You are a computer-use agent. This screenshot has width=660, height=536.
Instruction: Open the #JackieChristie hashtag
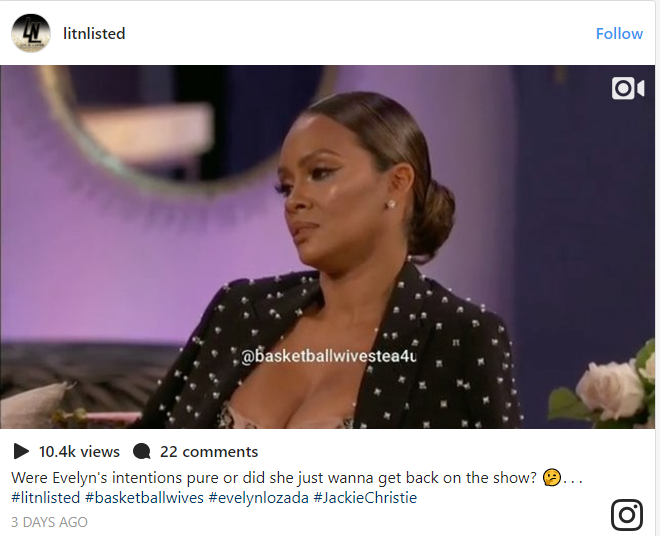coord(365,498)
